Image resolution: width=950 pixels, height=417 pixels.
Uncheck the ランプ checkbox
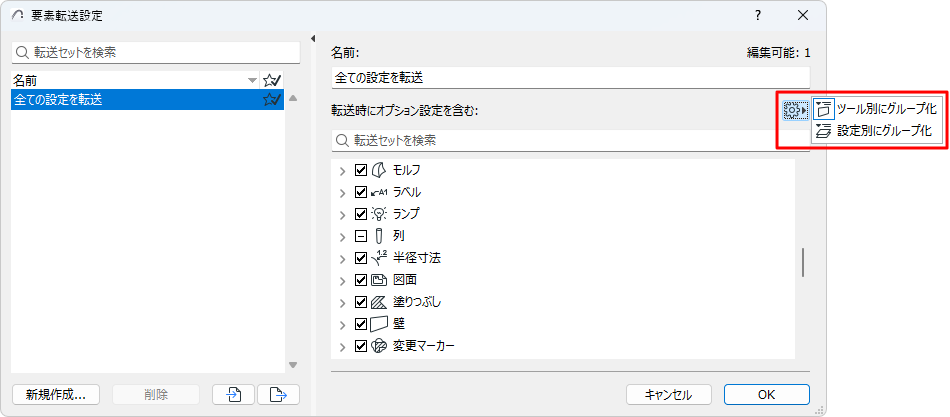tap(360, 214)
